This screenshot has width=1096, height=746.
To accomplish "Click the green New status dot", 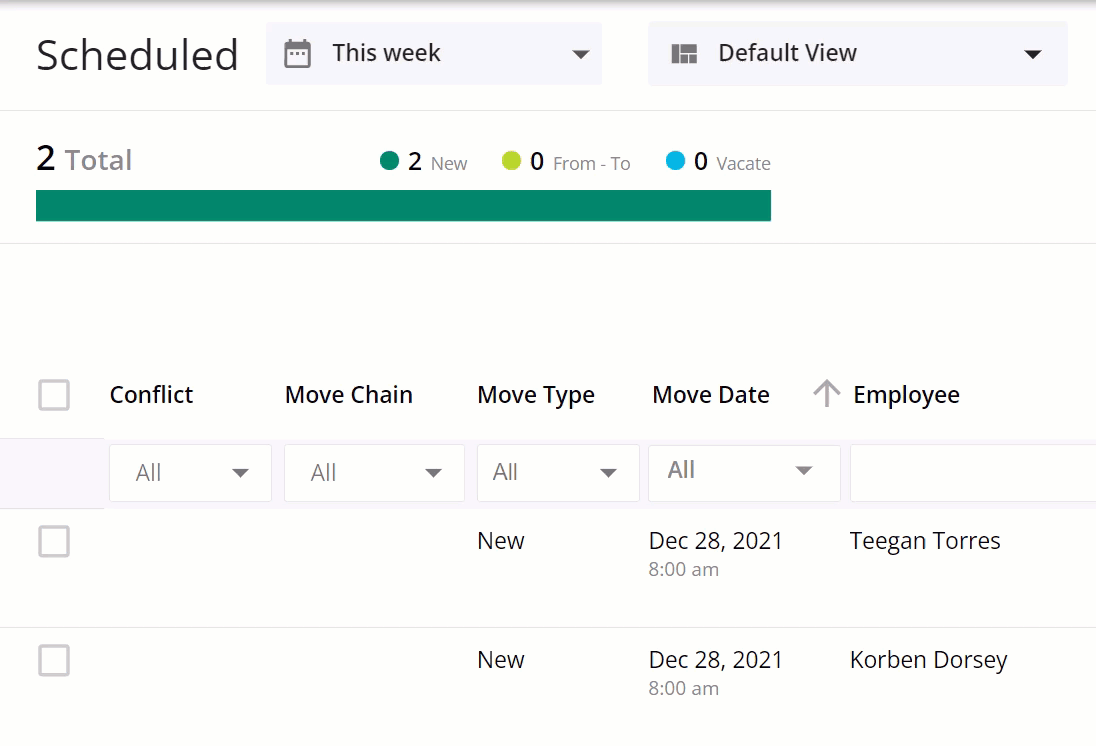I will [x=390, y=161].
